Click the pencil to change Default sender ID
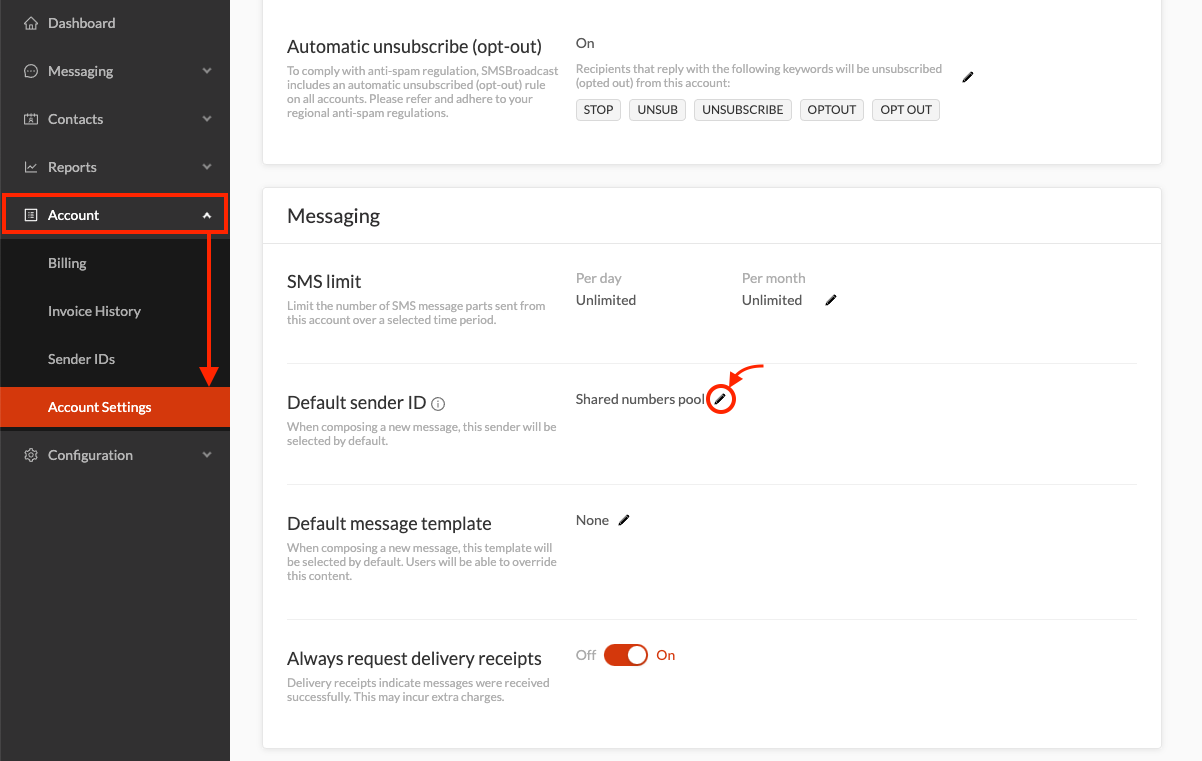 (721, 398)
